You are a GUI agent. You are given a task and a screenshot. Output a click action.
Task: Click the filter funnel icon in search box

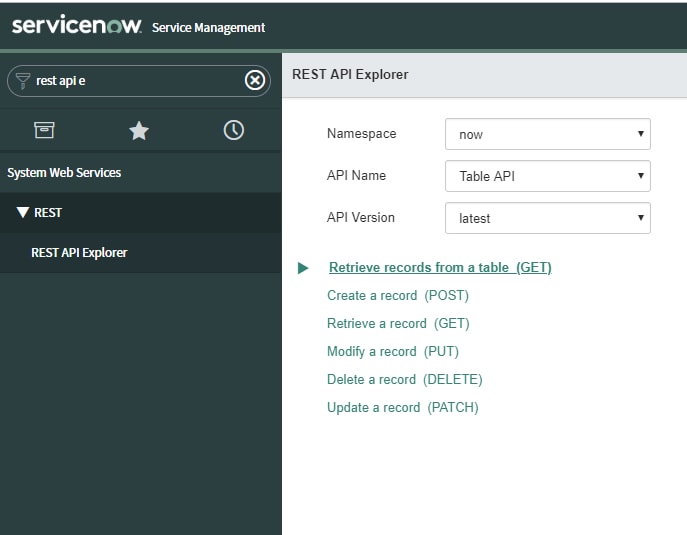tap(22, 81)
